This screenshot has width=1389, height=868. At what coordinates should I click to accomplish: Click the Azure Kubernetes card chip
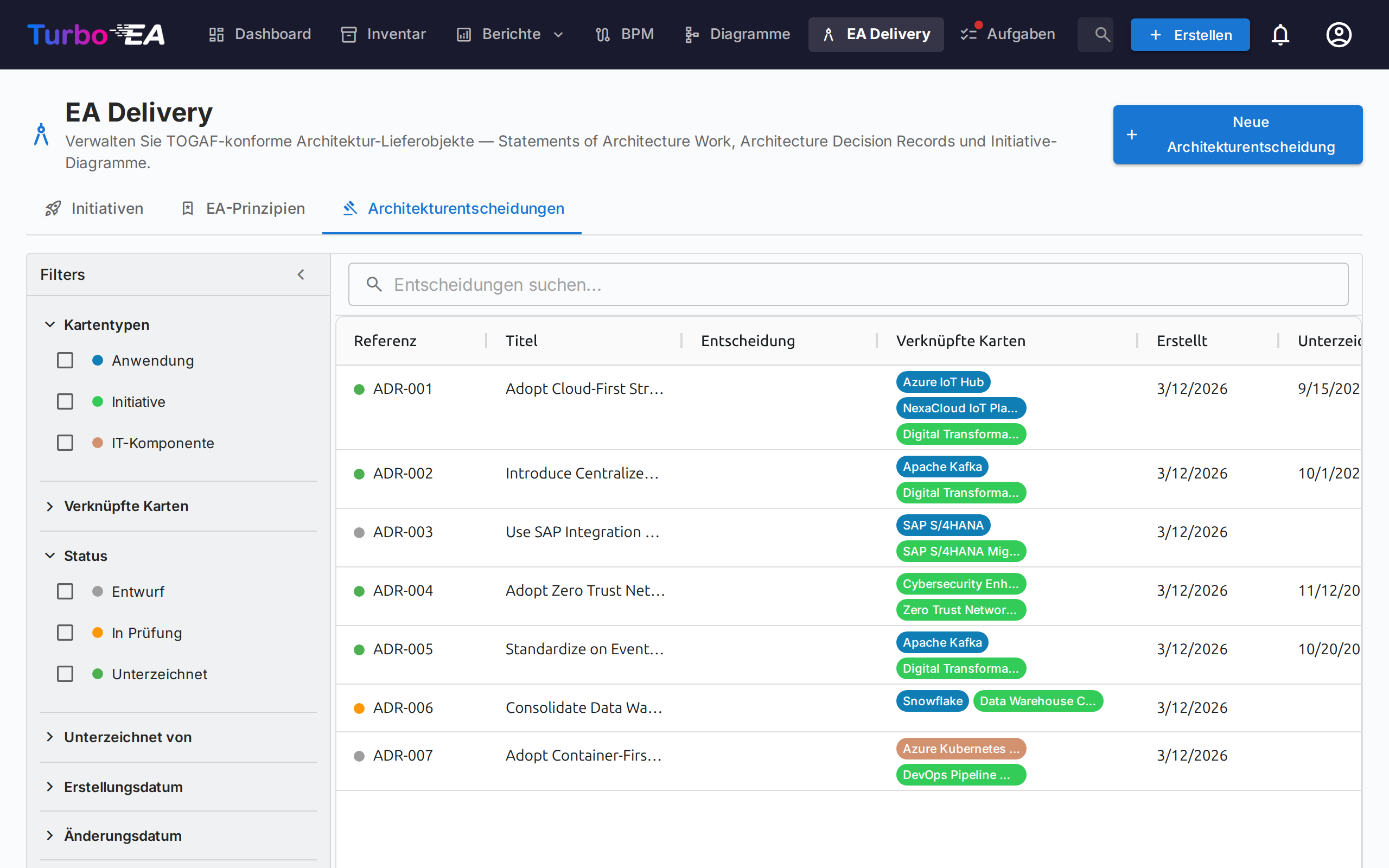pos(960,749)
